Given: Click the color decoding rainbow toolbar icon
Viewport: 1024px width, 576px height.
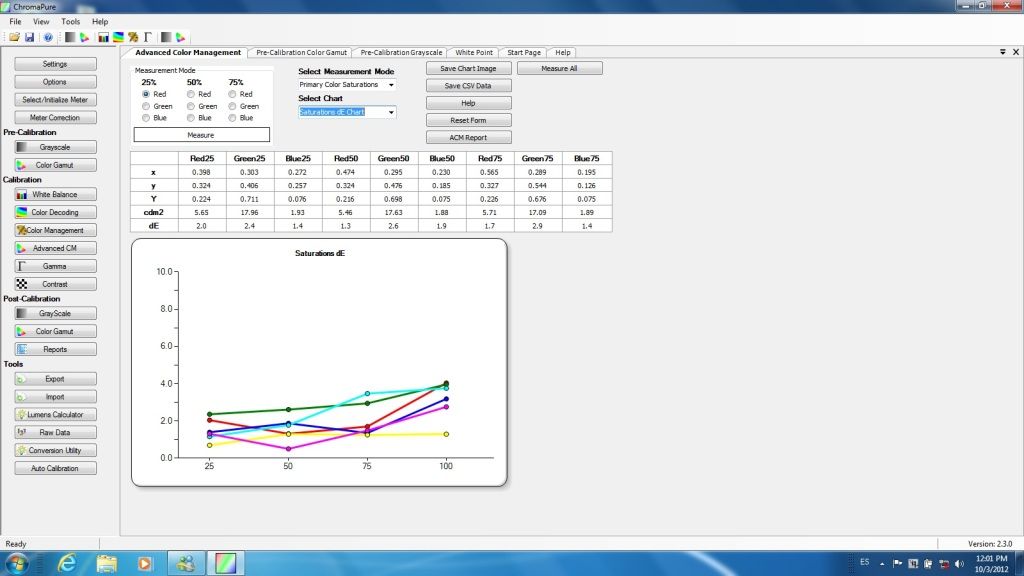Looking at the screenshot, I should coord(118,37).
